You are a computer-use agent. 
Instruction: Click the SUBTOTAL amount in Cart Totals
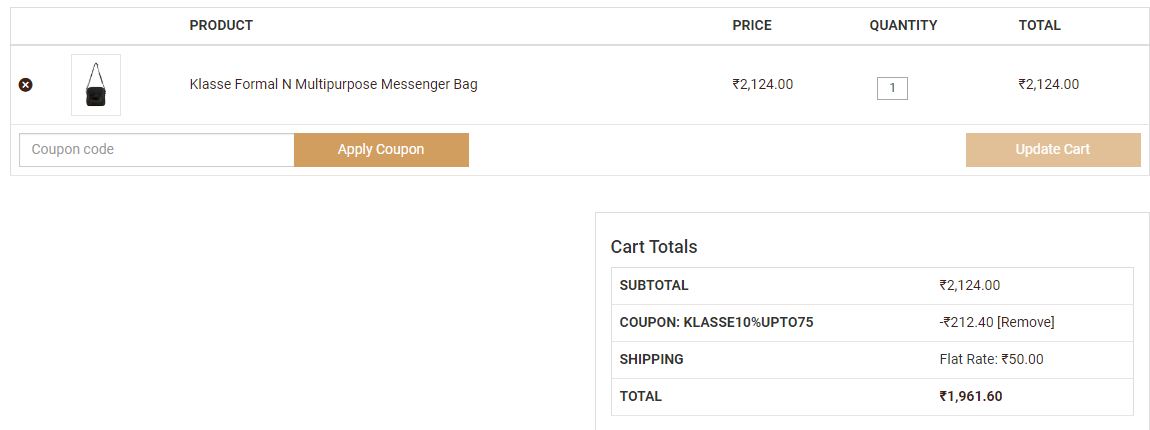click(x=969, y=285)
